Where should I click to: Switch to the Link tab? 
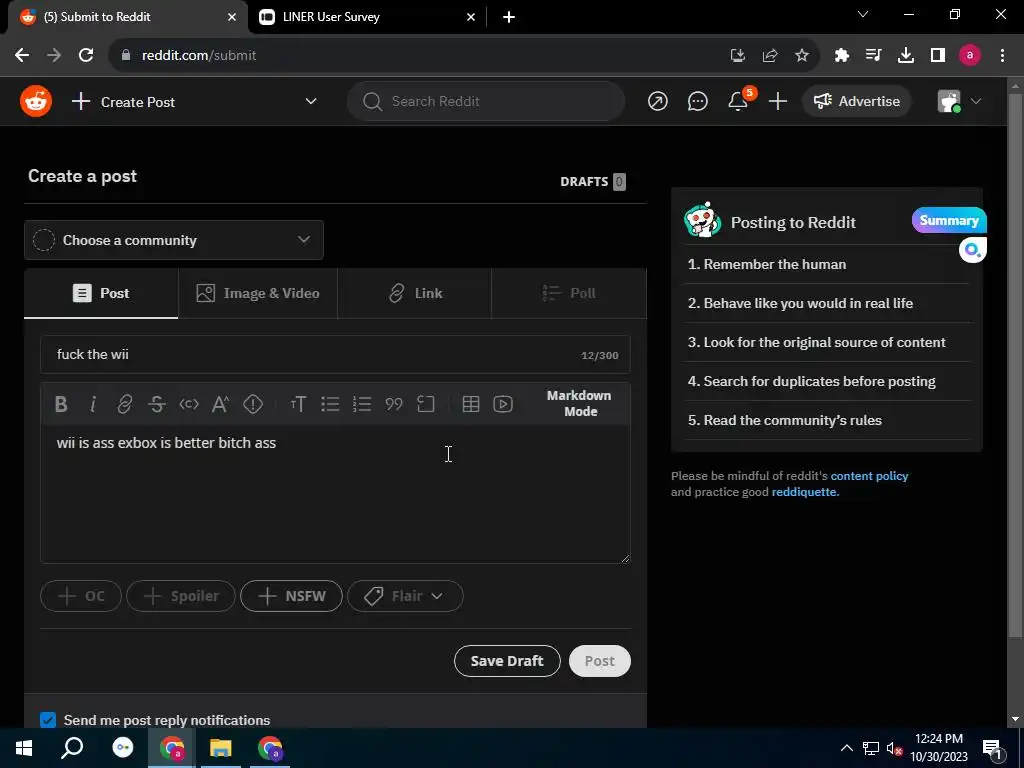pos(415,293)
